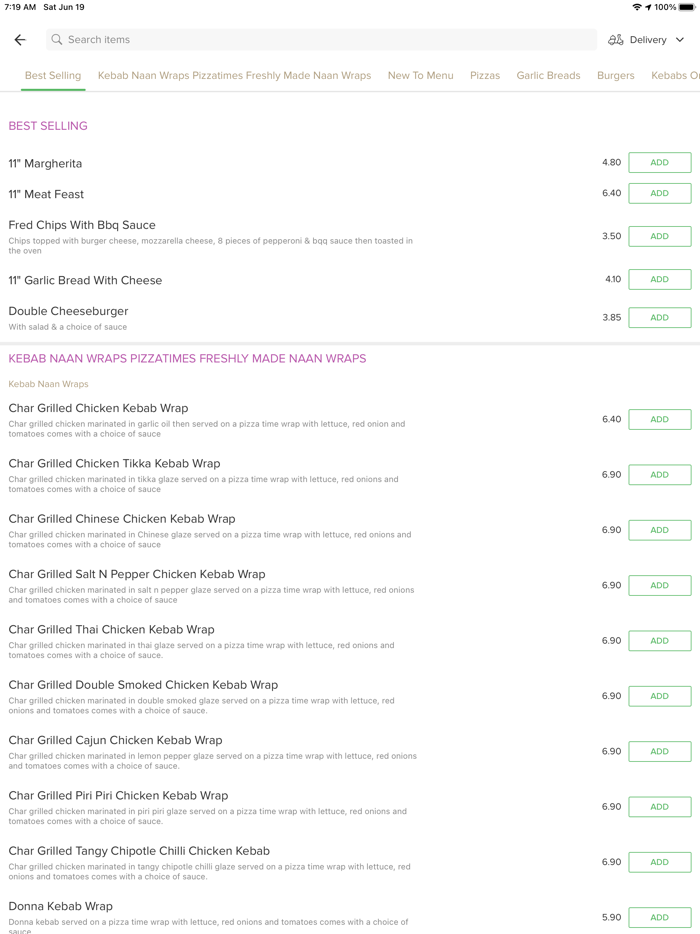Add Char Grilled Cajun Chicken Kebab Wrap
This screenshot has height=934, width=700.
[x=659, y=752]
